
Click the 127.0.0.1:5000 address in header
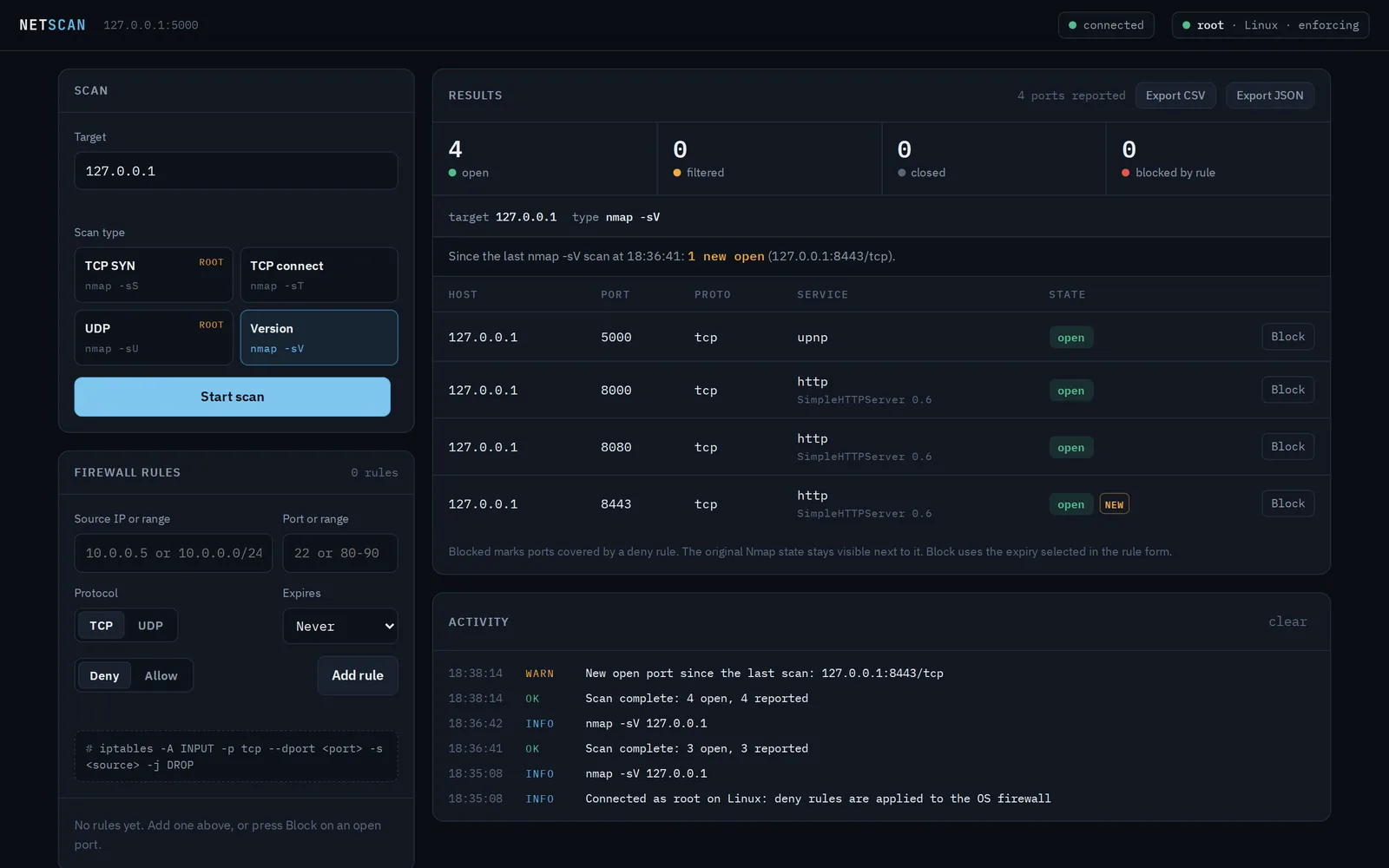pyautogui.click(x=151, y=25)
